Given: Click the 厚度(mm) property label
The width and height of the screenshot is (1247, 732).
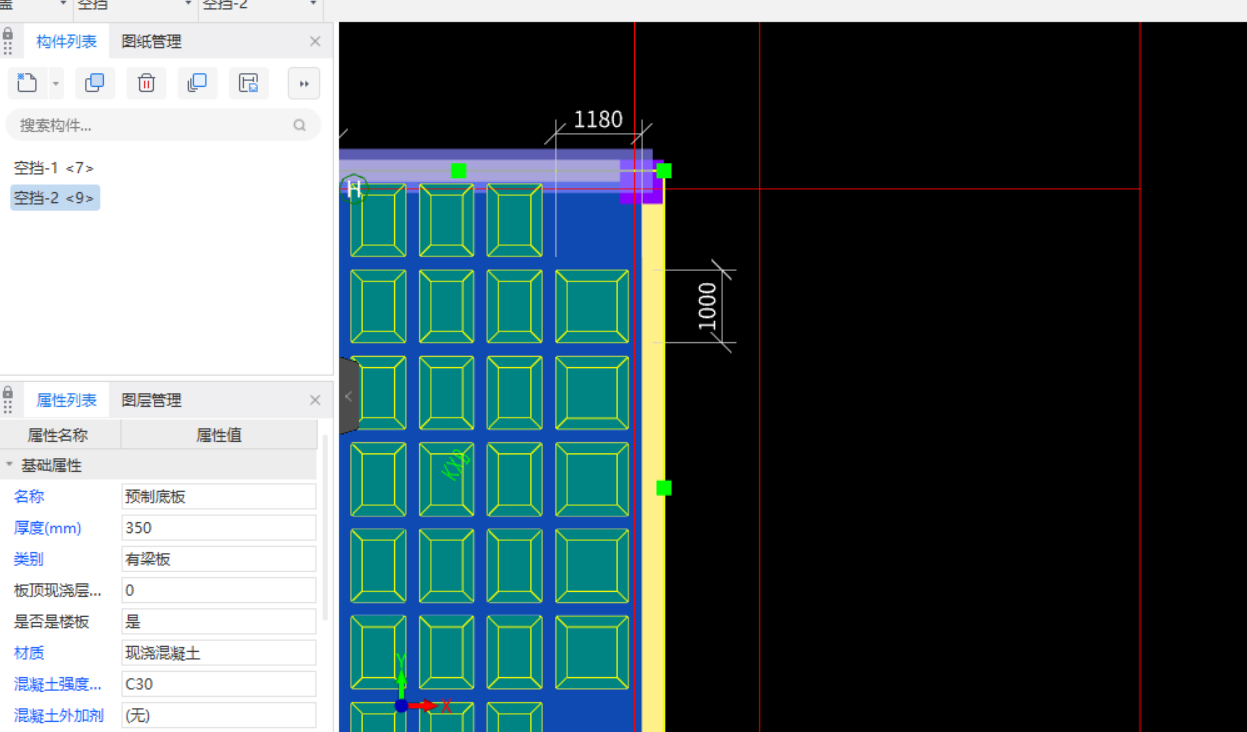Looking at the screenshot, I should point(48,527).
